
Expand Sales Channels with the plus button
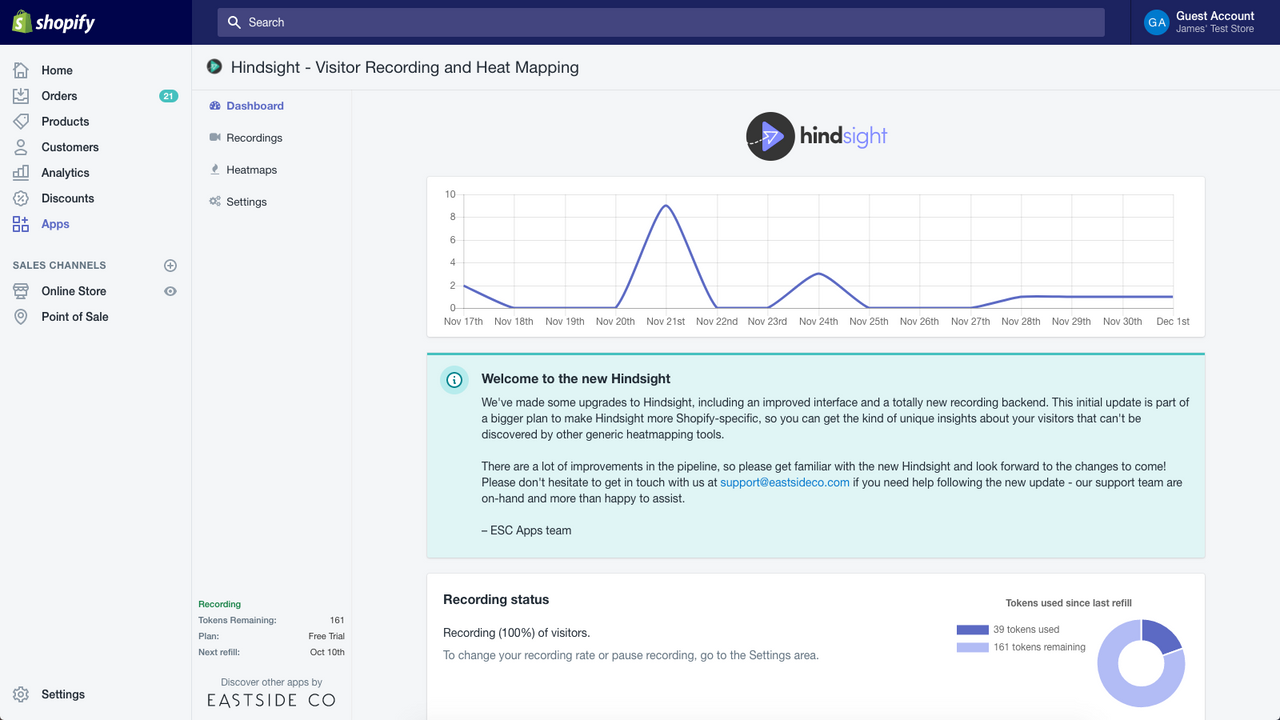click(170, 265)
